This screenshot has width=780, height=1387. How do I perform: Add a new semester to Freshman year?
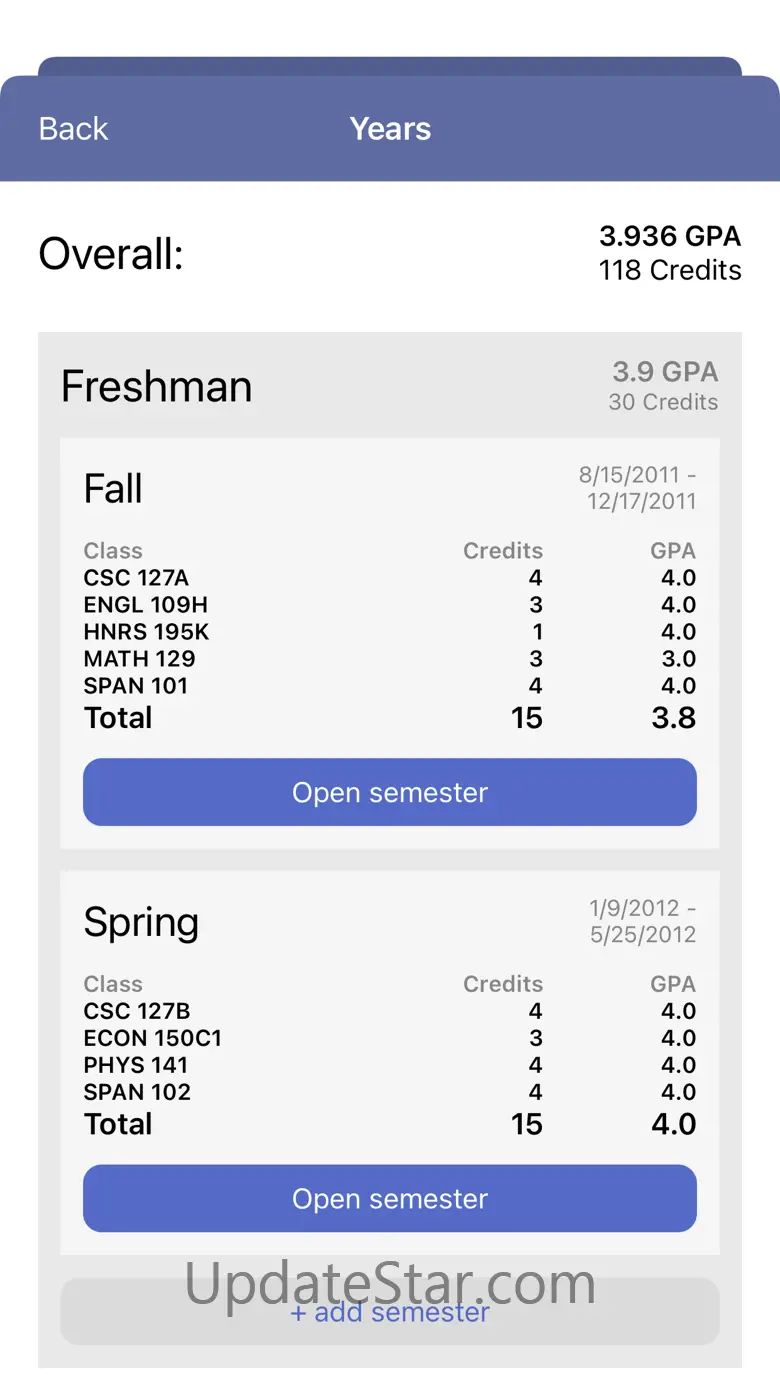[389, 1312]
